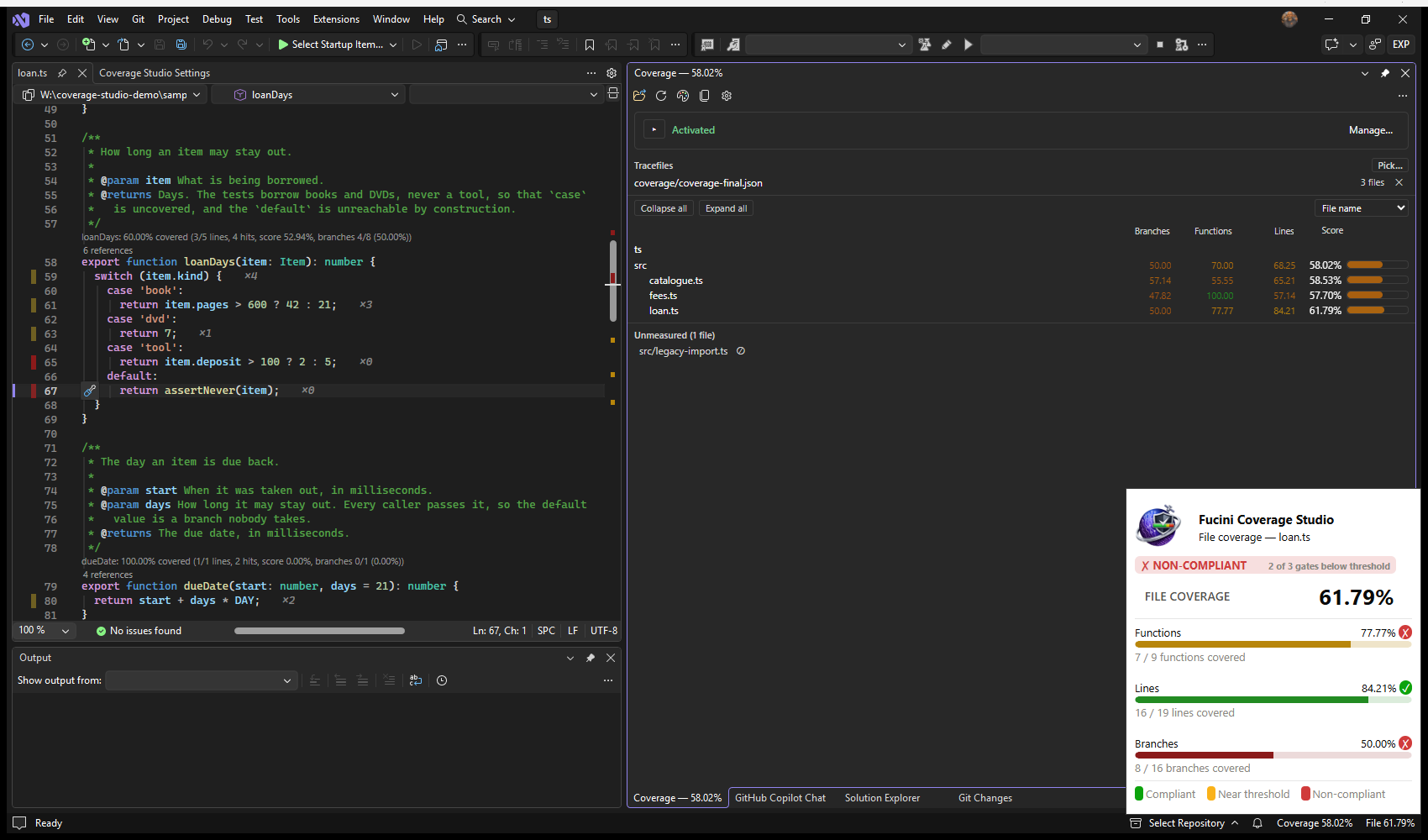Click Select Repository in the status bar
The width and height of the screenshot is (1428, 840).
coord(1185,823)
